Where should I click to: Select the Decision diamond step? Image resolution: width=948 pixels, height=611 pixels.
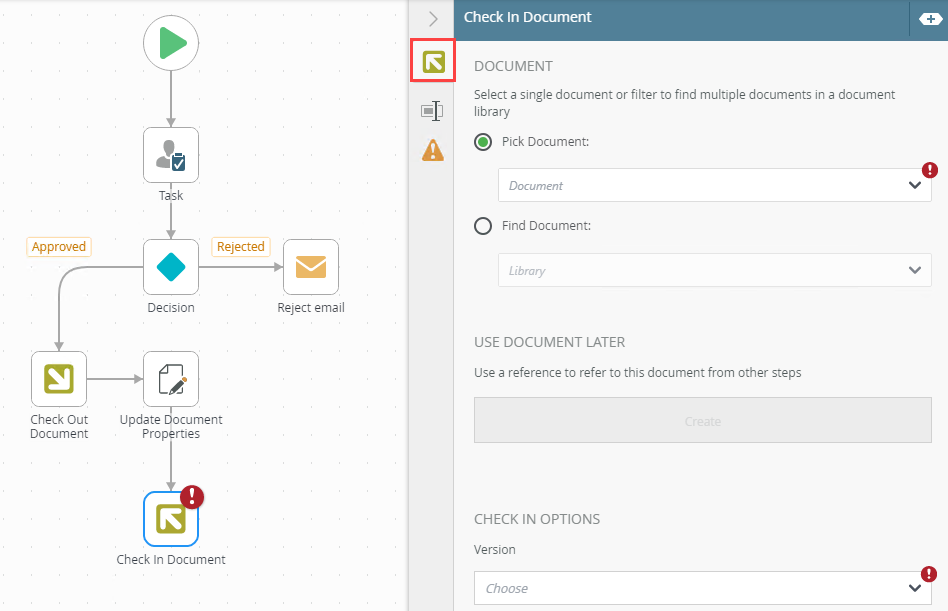click(171, 267)
